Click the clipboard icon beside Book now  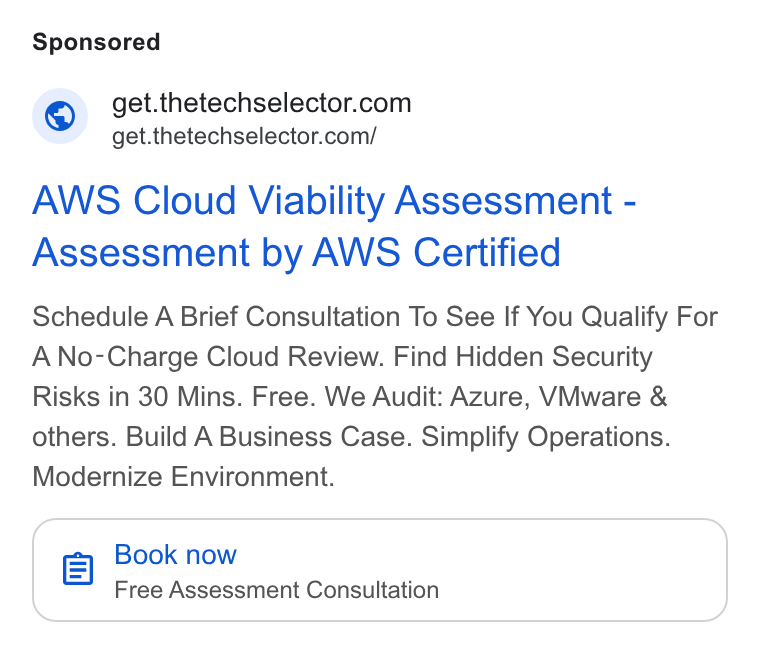(x=78, y=569)
